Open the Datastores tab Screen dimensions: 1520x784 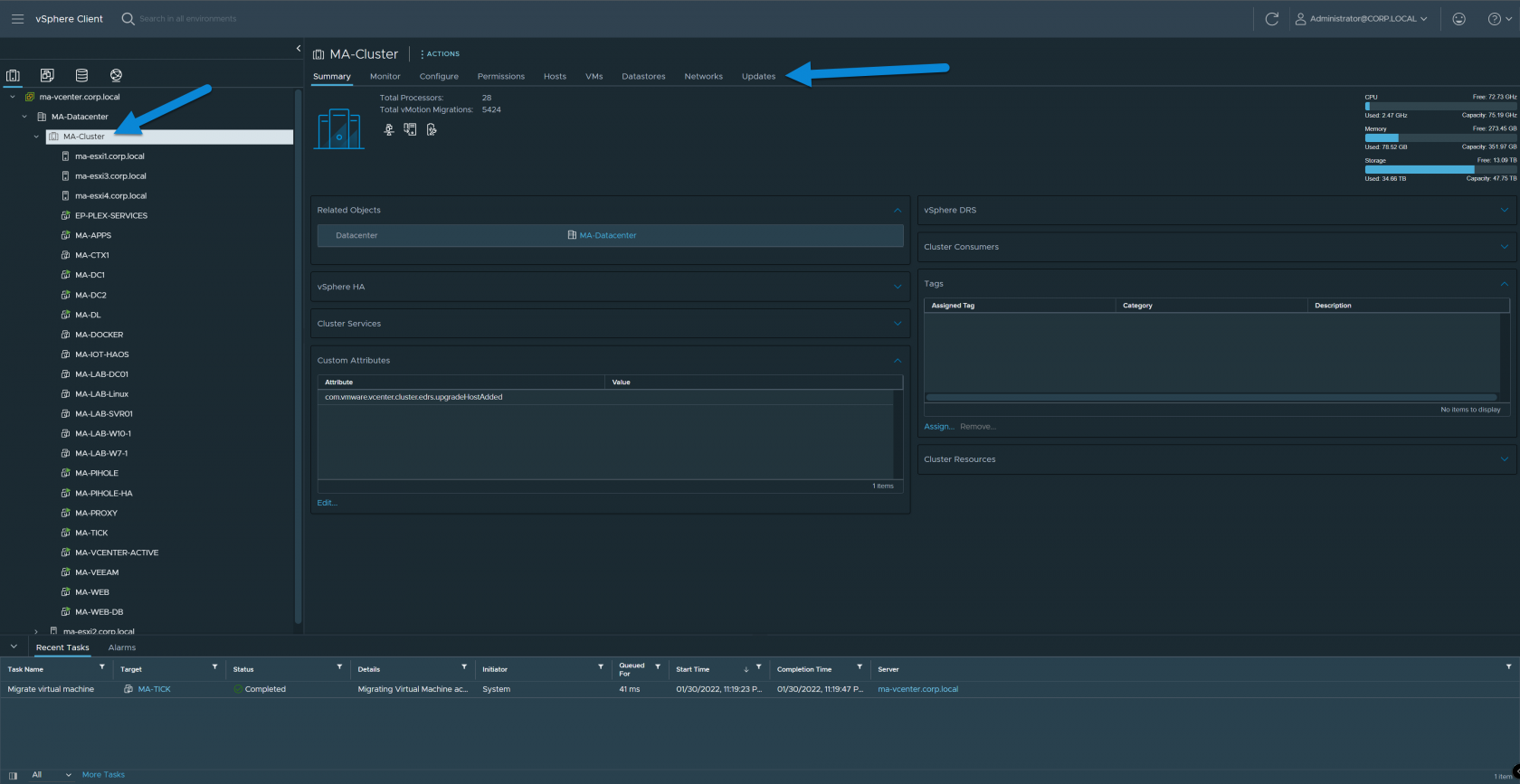click(643, 76)
